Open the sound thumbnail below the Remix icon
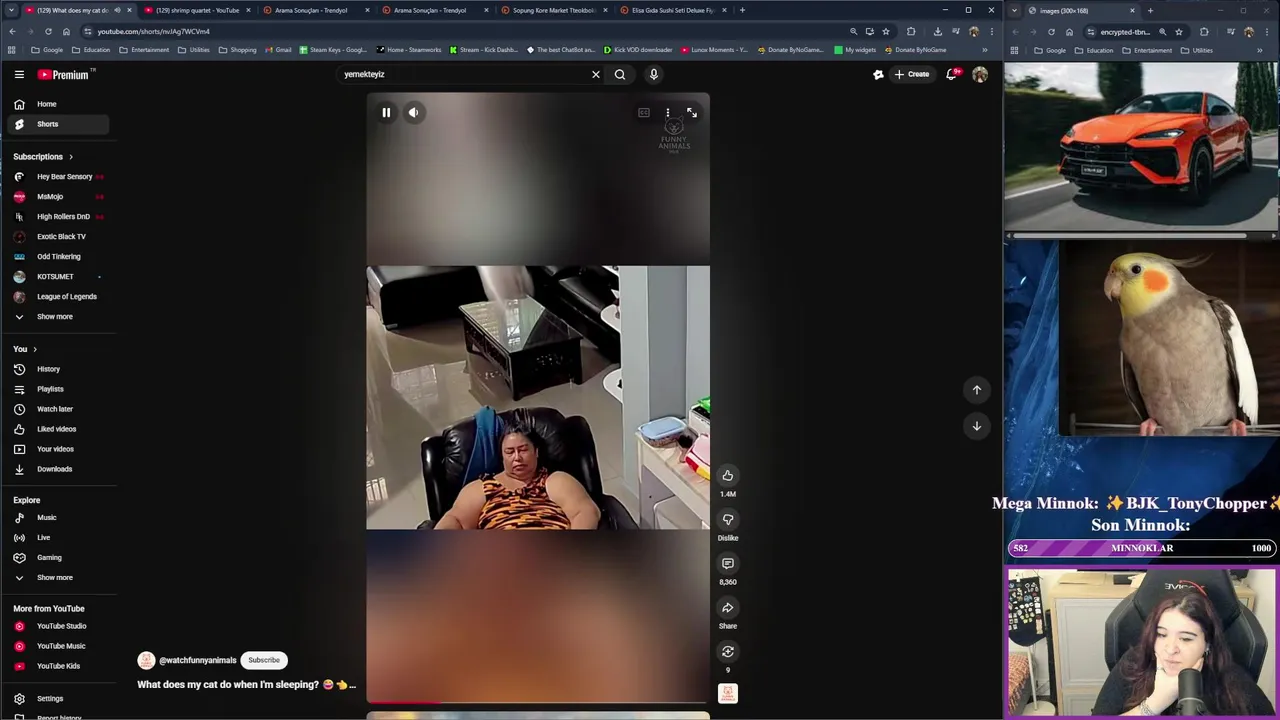The height and width of the screenshot is (720, 1280). (728, 693)
